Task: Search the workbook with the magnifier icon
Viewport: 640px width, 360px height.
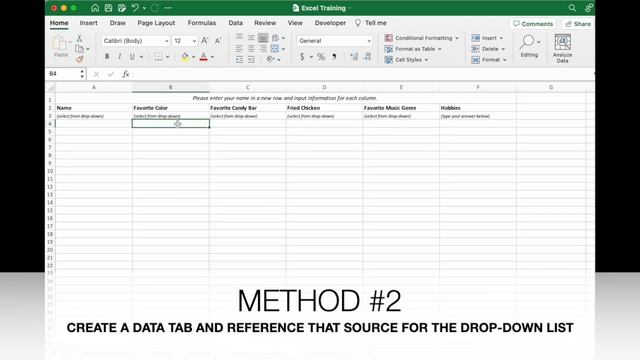Action: [572, 8]
